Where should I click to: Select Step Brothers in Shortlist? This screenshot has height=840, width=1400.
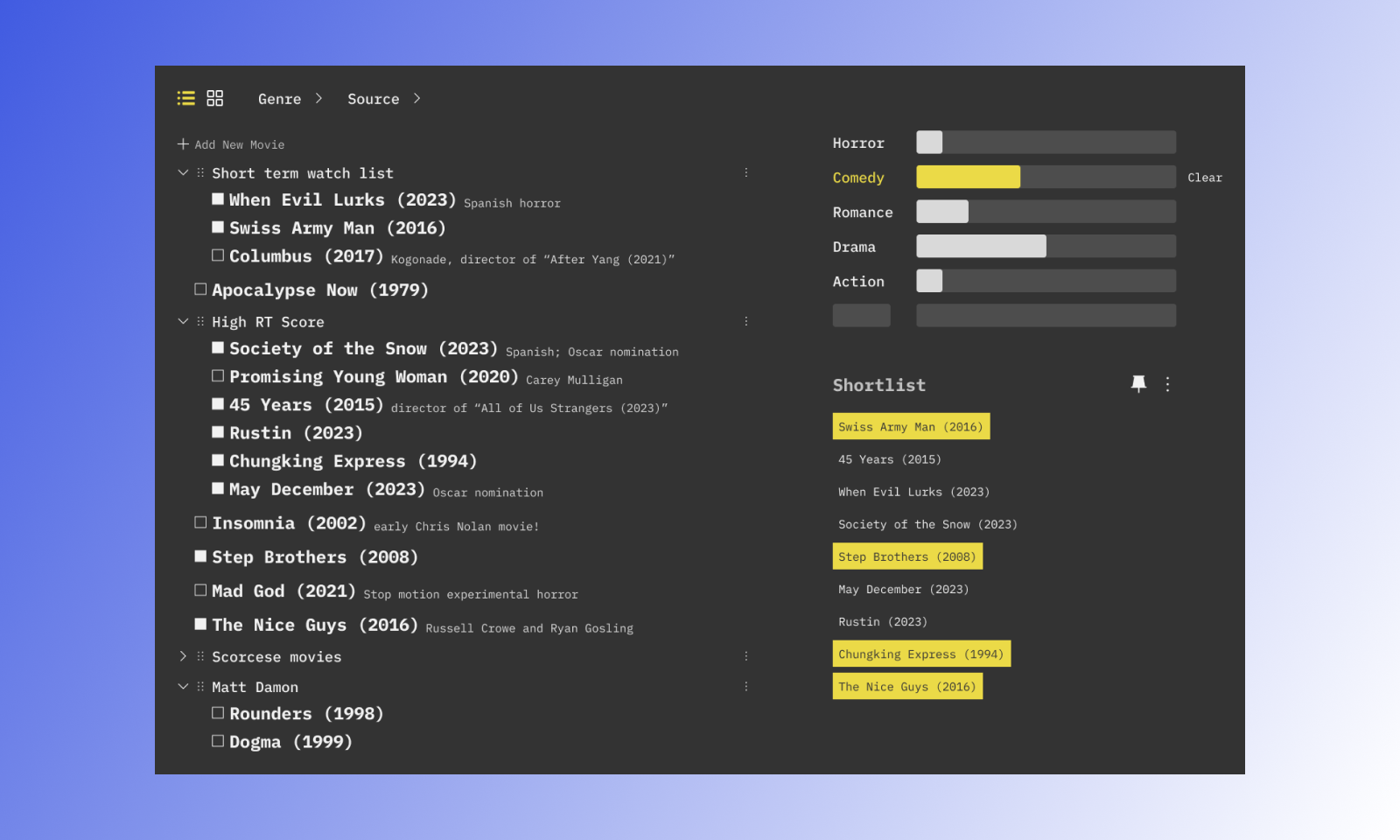click(907, 556)
